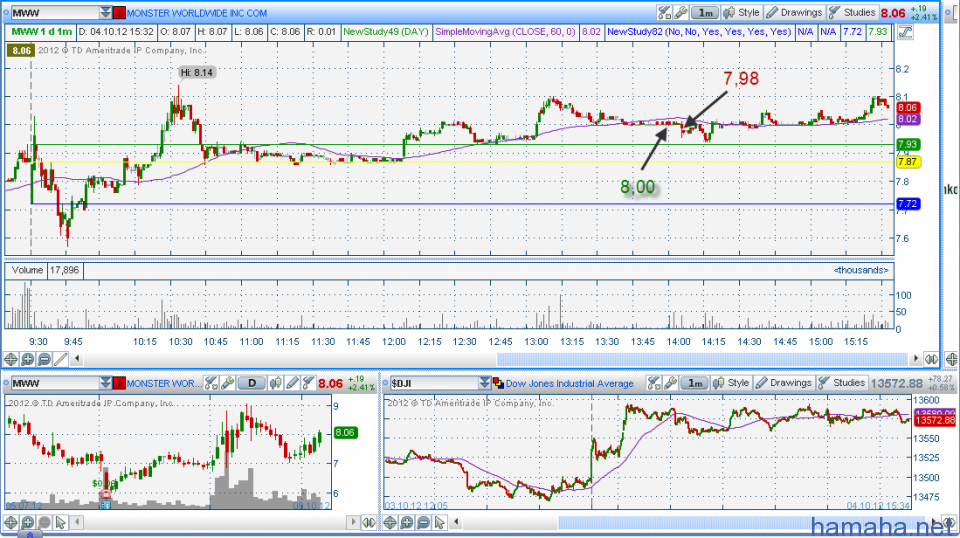
Task: Open MONSTER WOR... link in daily chart
Action: tap(164, 384)
